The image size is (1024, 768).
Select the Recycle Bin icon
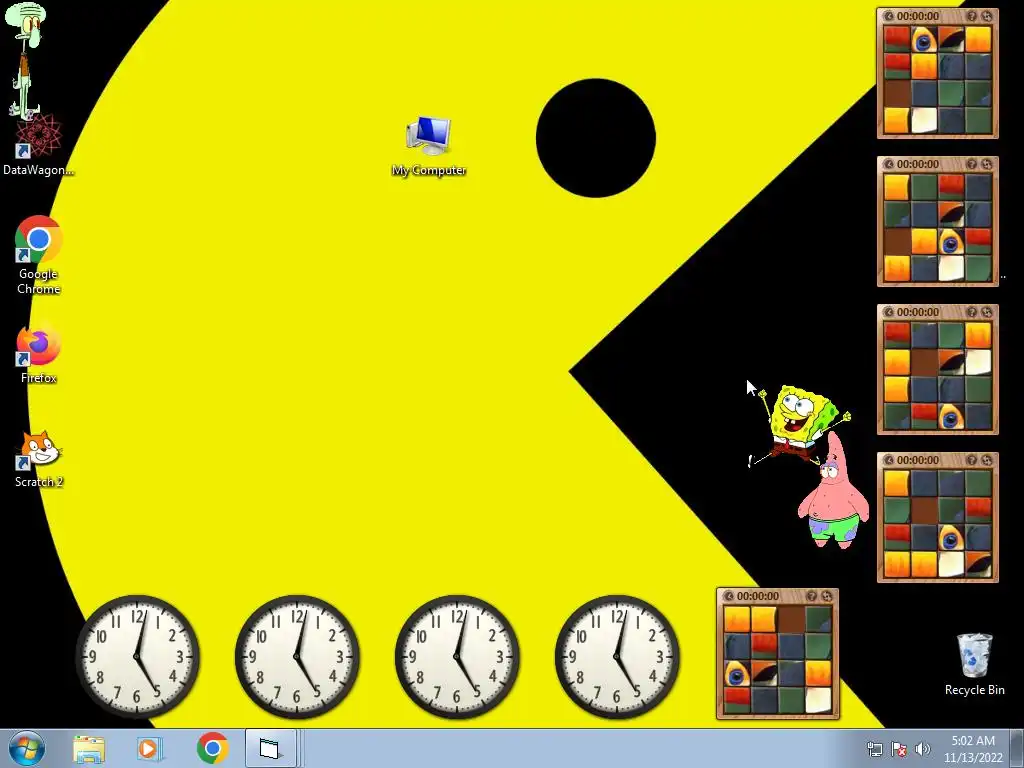click(974, 664)
